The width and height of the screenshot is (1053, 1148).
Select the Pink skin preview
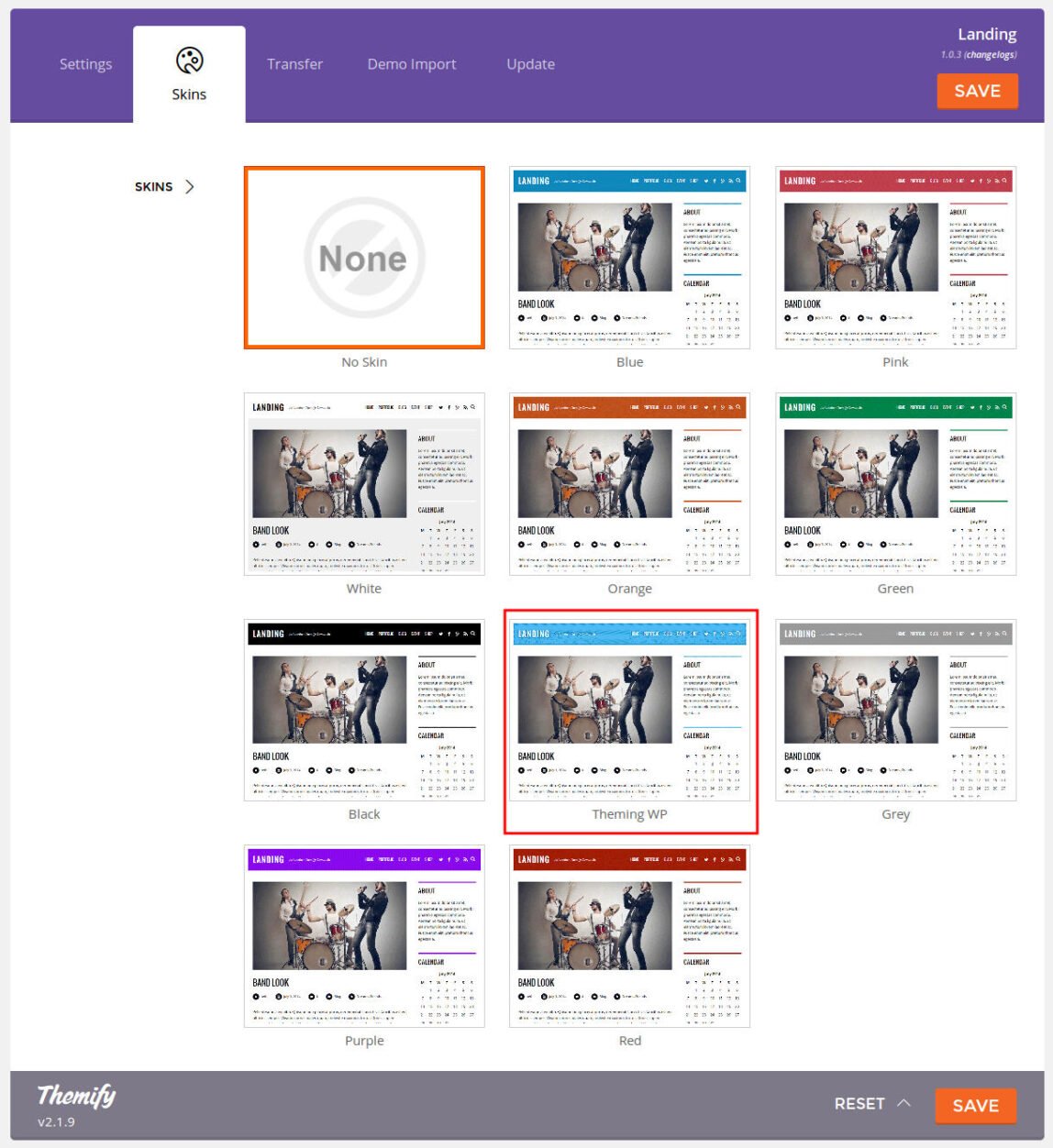click(x=895, y=258)
